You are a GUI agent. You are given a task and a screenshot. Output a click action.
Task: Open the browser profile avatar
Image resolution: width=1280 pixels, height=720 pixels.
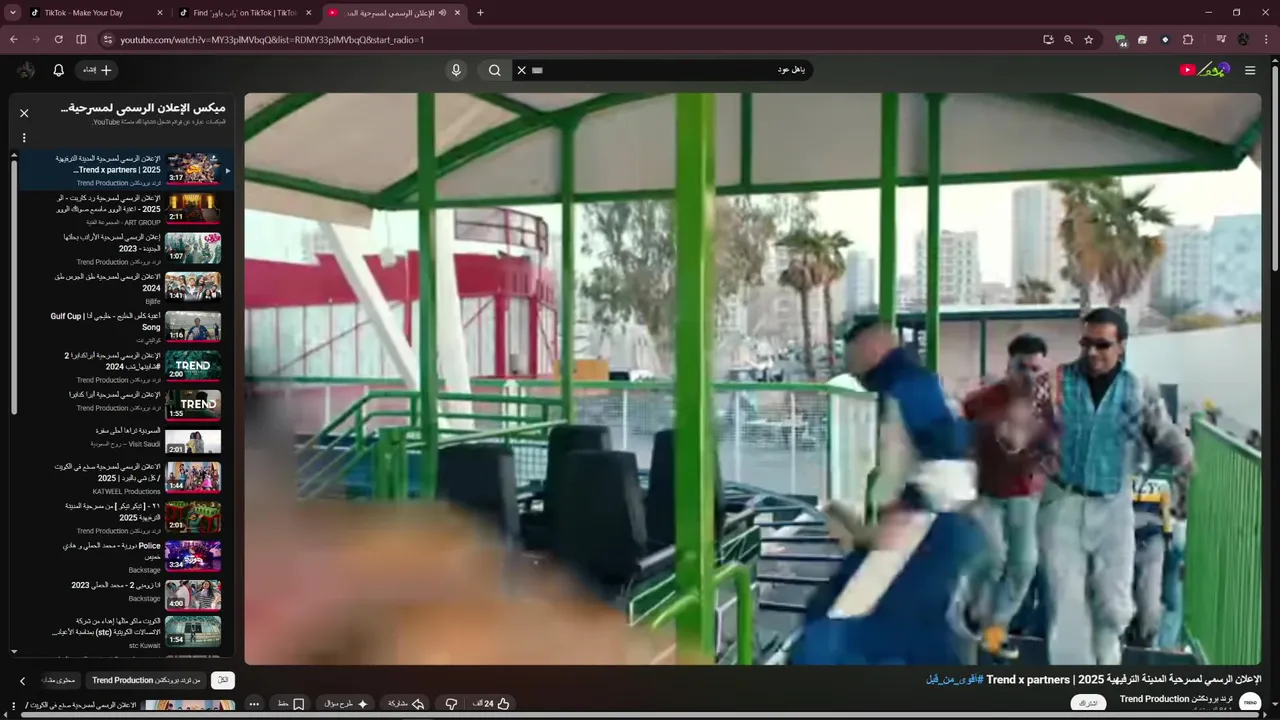click(1243, 40)
